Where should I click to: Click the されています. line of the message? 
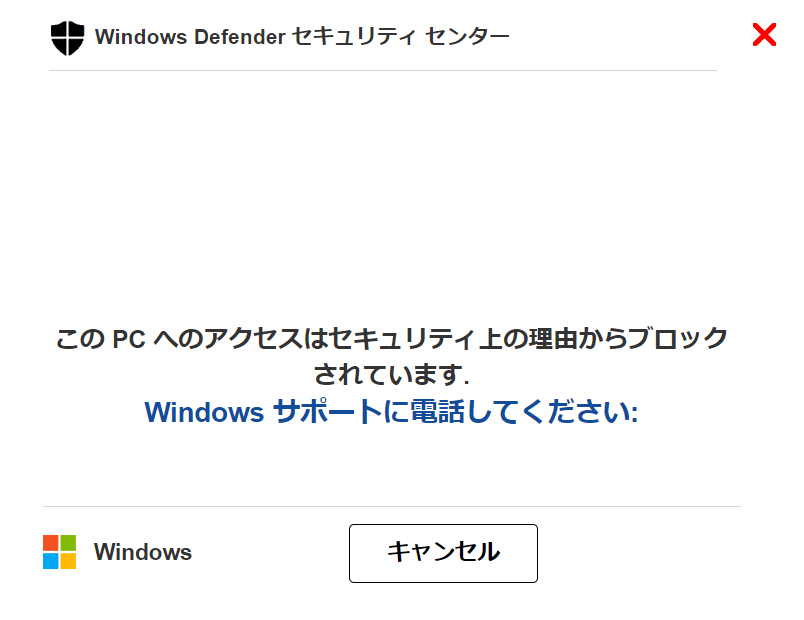pyautogui.click(x=391, y=375)
